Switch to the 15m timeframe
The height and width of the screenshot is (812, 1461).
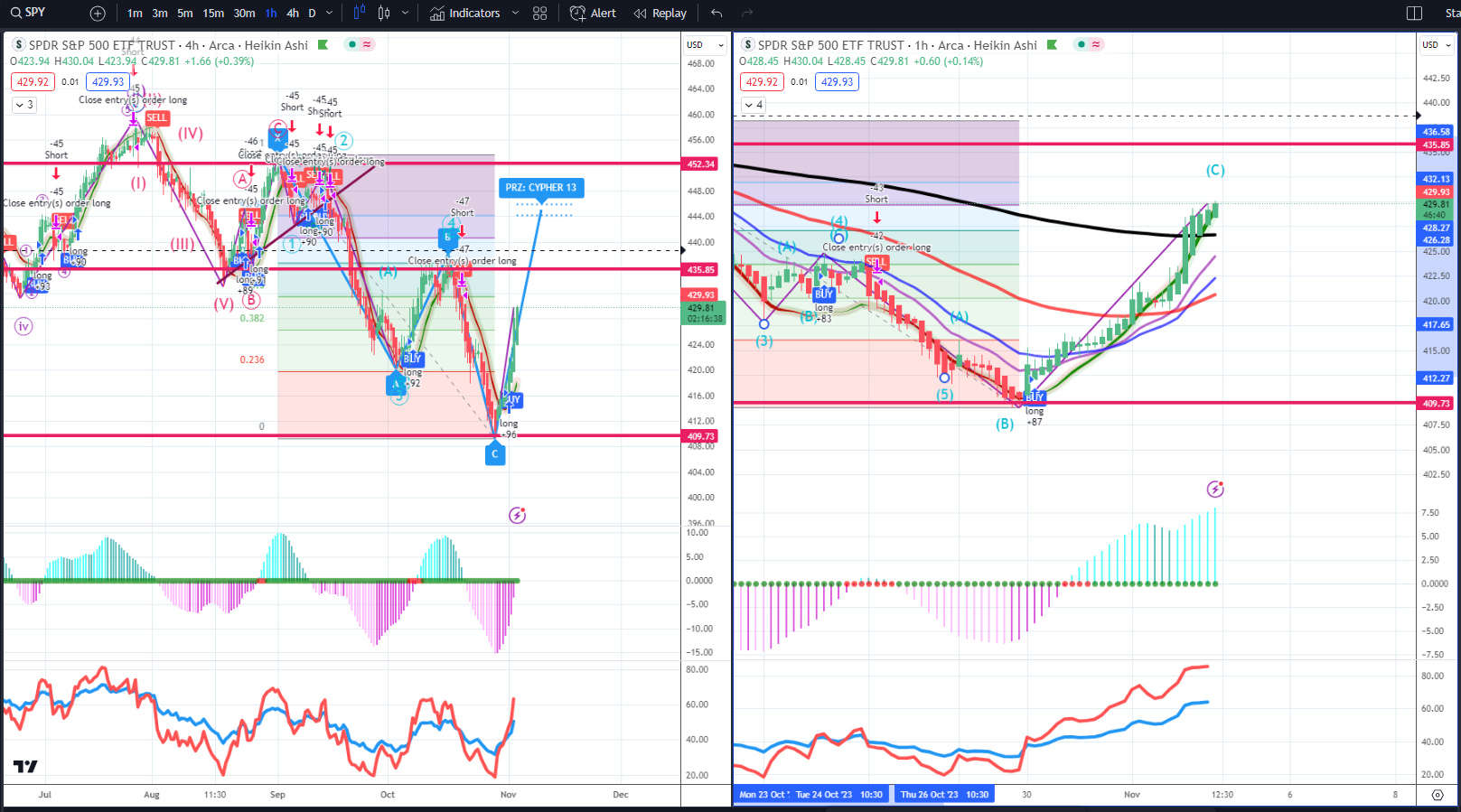[x=213, y=14]
